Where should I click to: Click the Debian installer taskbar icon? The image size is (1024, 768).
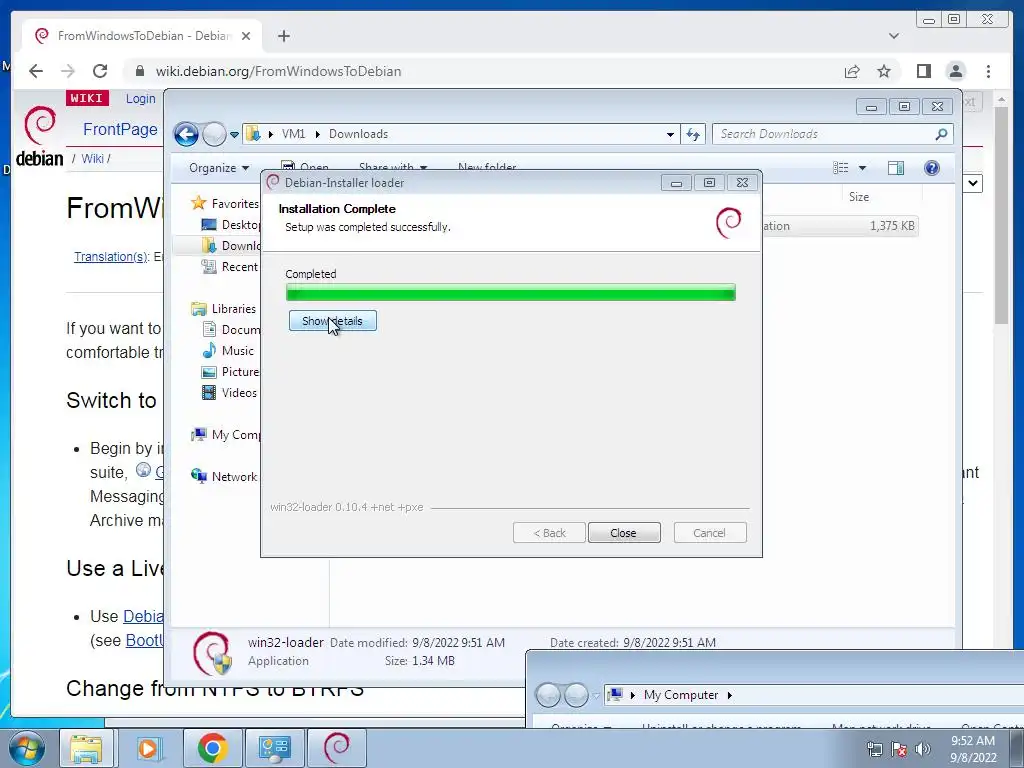point(336,748)
